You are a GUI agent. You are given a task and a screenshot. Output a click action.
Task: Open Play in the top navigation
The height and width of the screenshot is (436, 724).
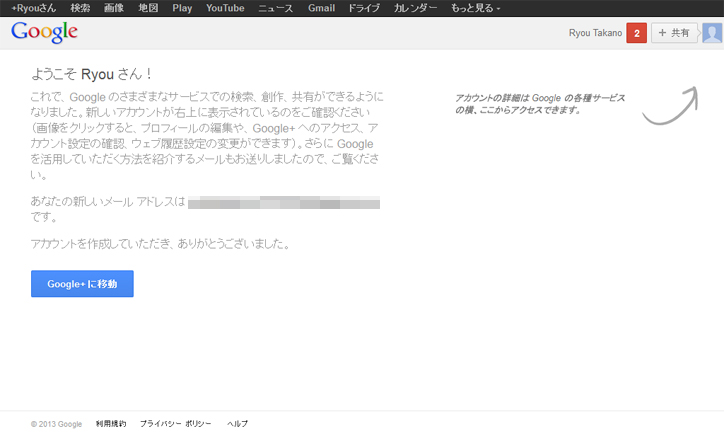click(x=182, y=8)
